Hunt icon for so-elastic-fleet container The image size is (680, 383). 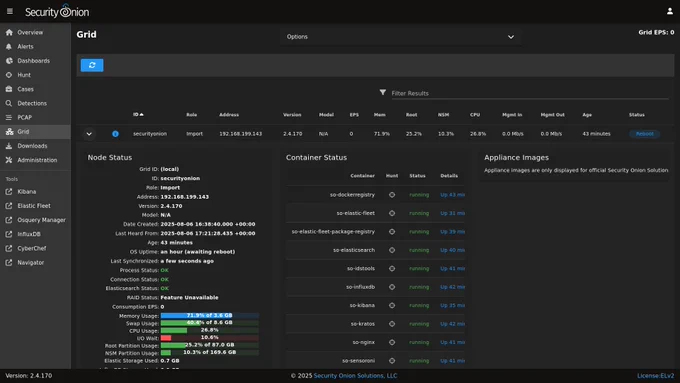point(392,213)
